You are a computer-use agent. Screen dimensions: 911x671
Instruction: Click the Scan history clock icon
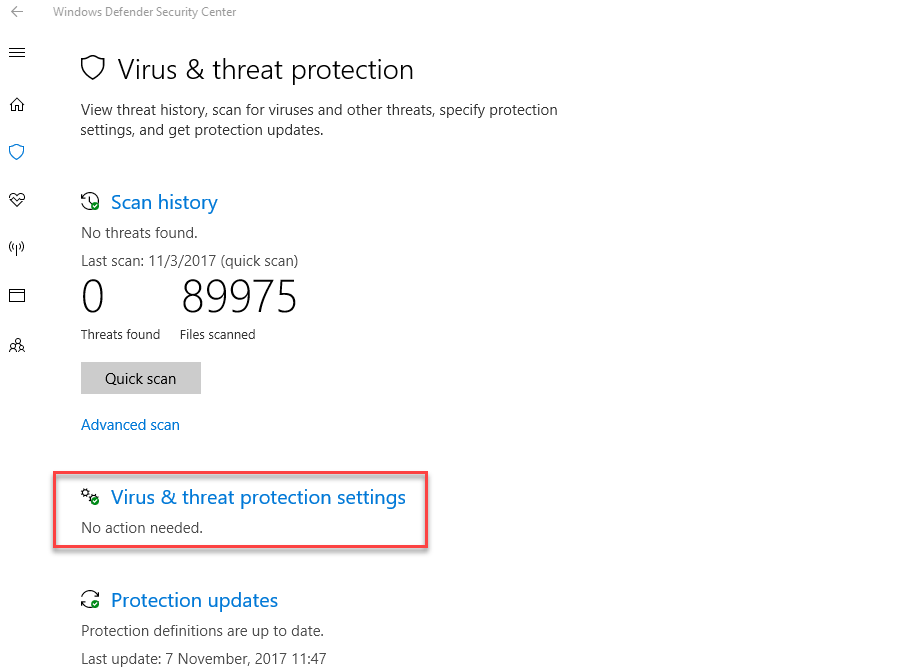click(90, 202)
